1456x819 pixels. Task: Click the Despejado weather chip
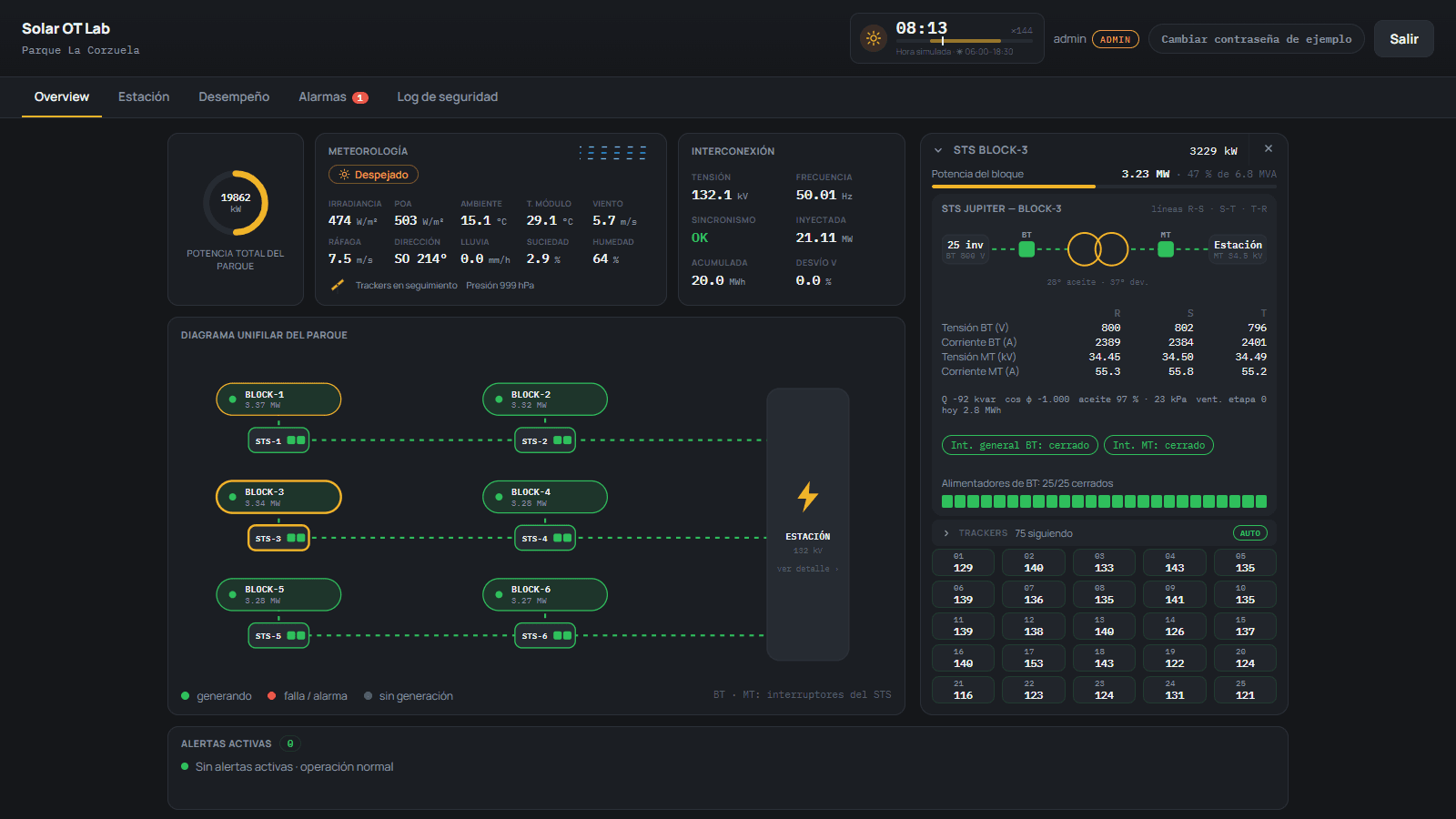373,175
